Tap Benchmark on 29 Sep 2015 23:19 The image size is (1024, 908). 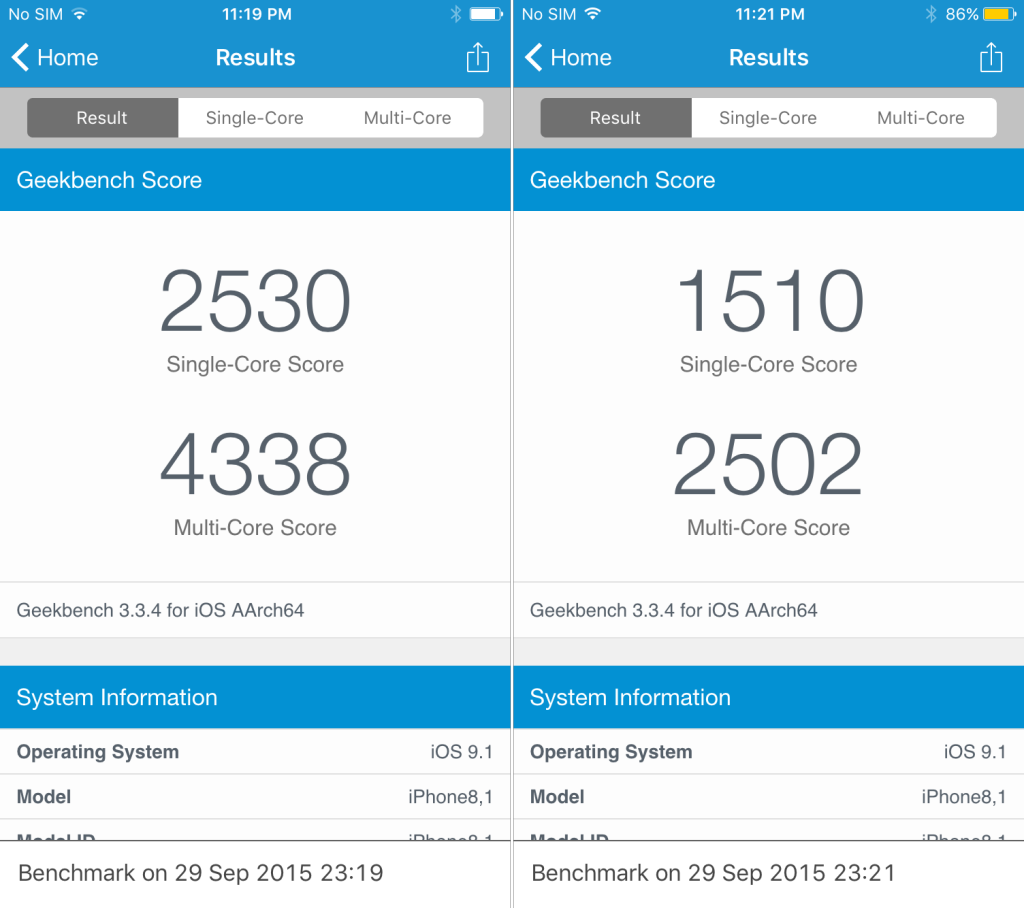(200, 873)
